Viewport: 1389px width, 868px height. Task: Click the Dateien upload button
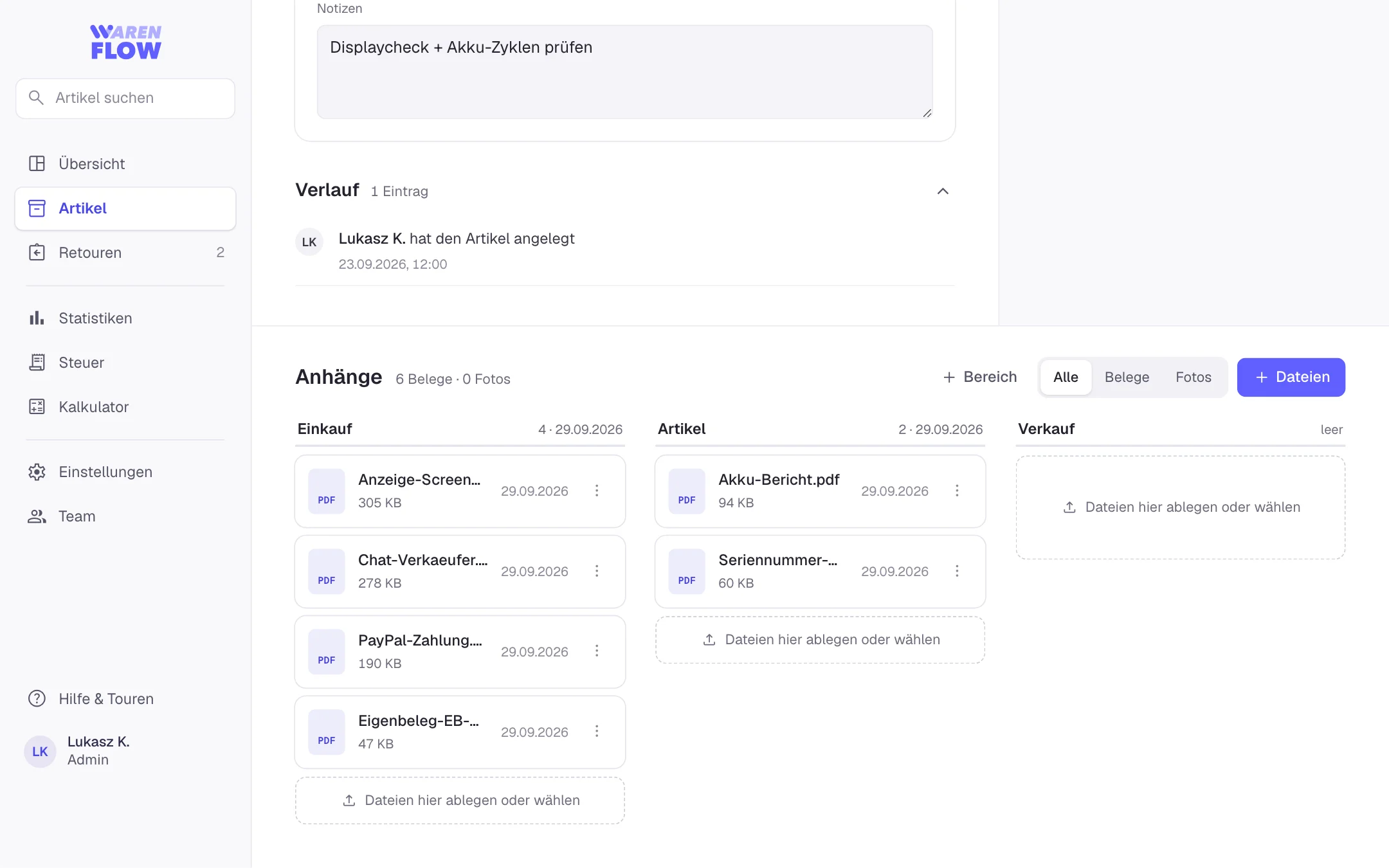tap(1291, 377)
